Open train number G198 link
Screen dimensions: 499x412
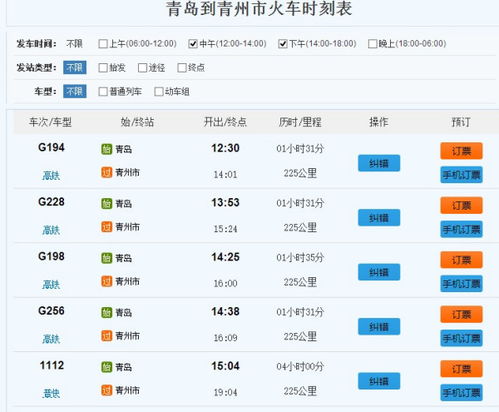pyautogui.click(x=51, y=256)
